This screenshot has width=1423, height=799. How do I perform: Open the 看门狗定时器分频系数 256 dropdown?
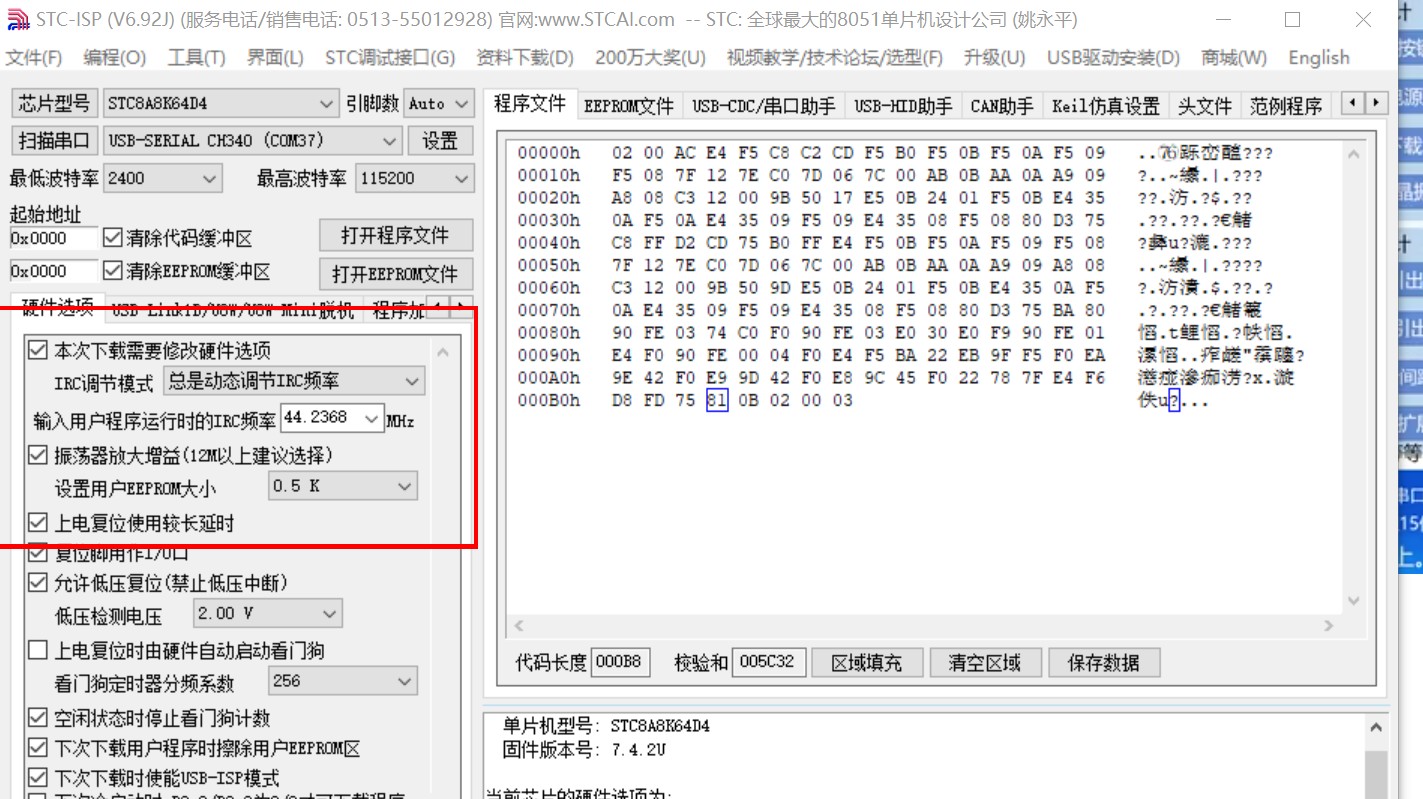(343, 681)
